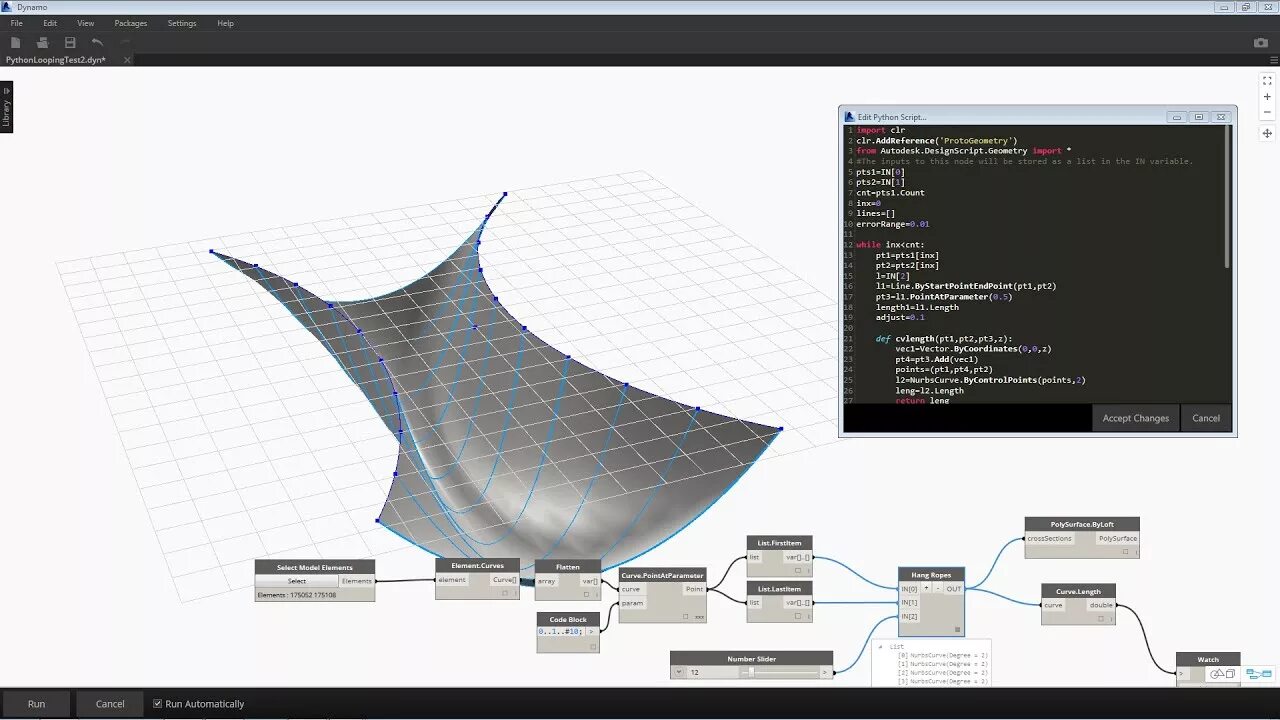The width and height of the screenshot is (1280, 720).
Task: Open the View menu
Action: coord(86,23)
